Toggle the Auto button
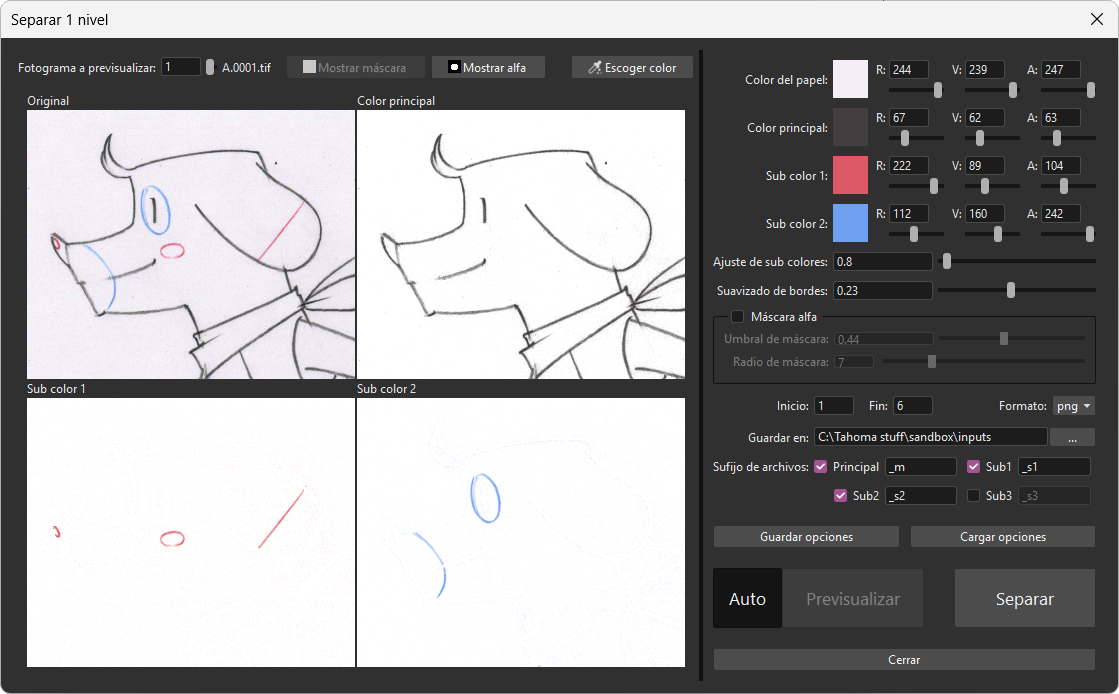The image size is (1119, 694). (x=747, y=598)
